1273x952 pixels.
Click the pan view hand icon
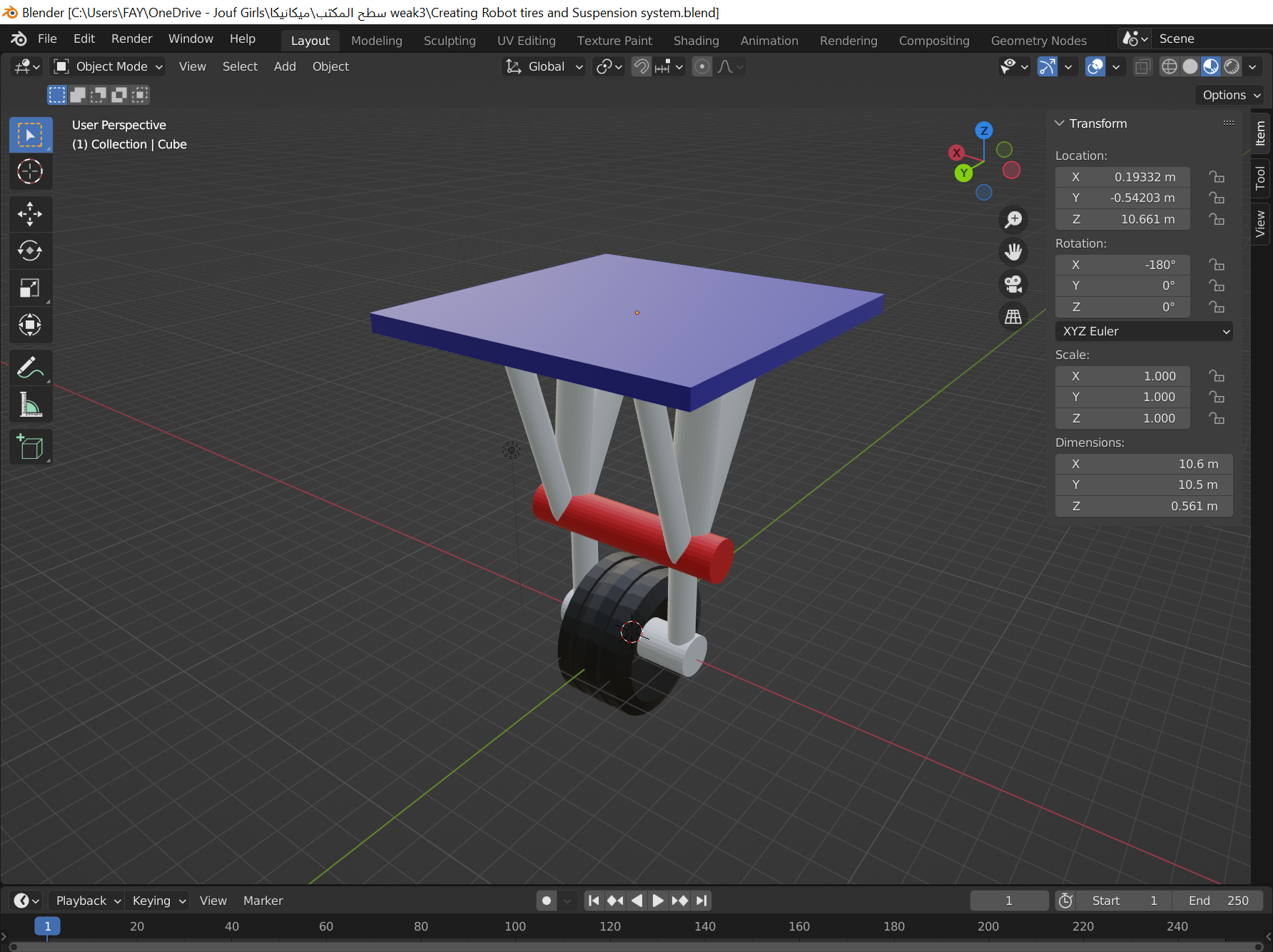[1013, 251]
